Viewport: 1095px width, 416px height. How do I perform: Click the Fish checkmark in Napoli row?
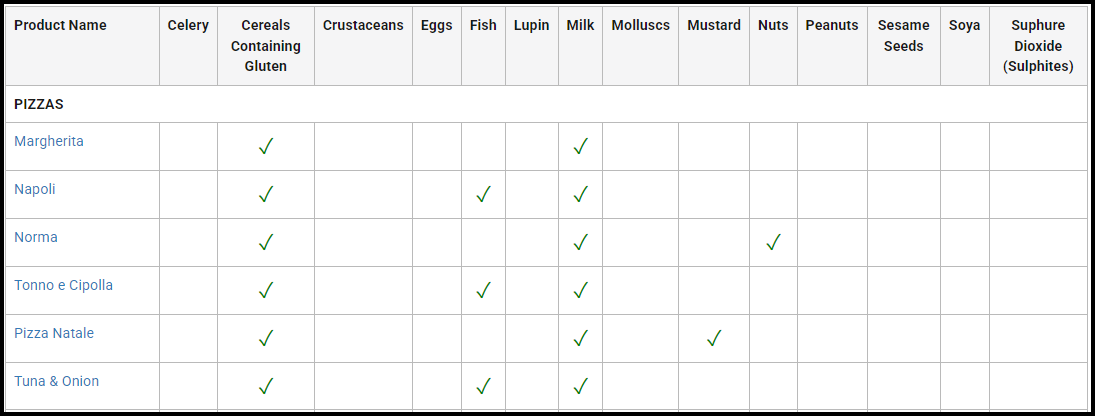pyautogui.click(x=483, y=194)
